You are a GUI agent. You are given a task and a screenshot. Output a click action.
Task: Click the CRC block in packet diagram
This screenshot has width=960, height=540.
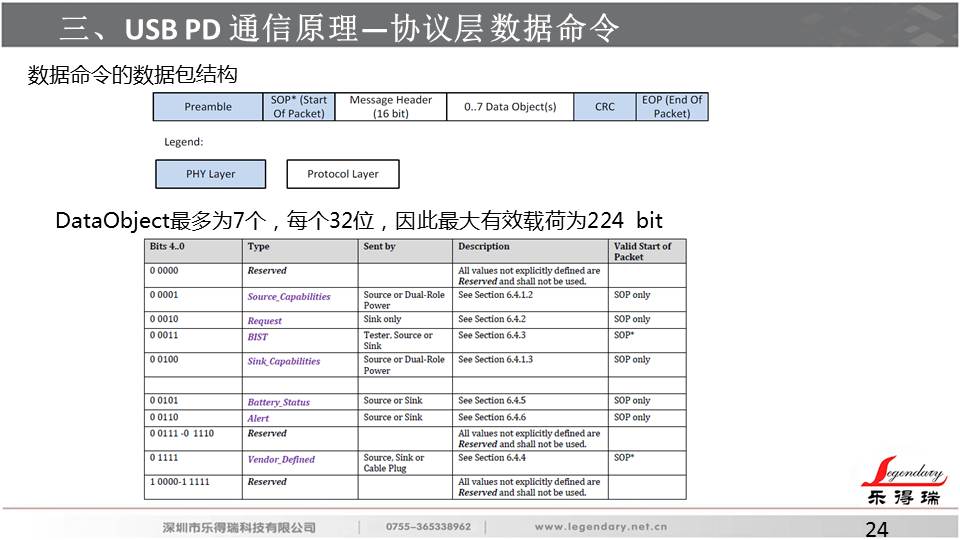605,107
